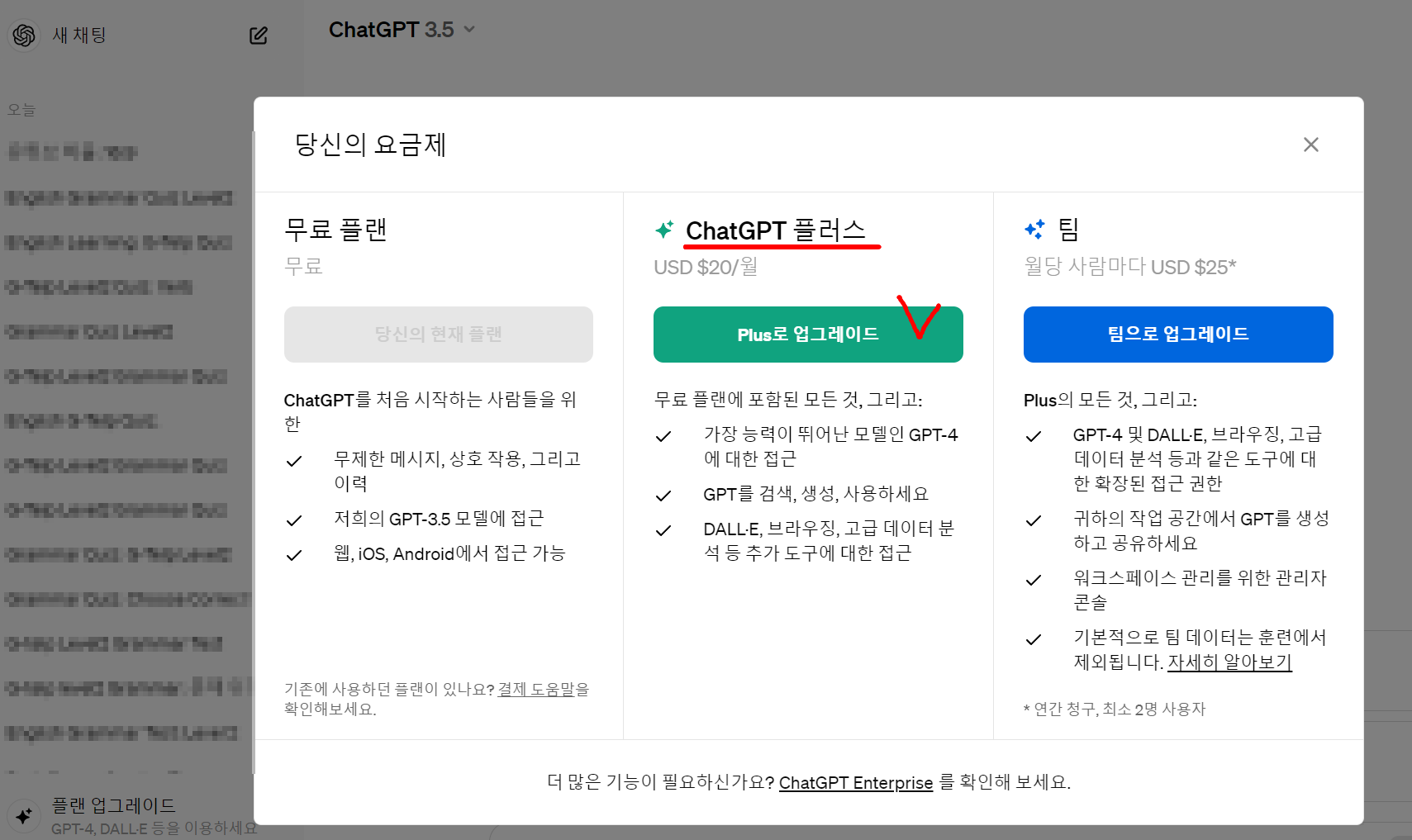Image resolution: width=1412 pixels, height=840 pixels.
Task: Open the 자세히 알아보기 link
Action: click(1229, 662)
